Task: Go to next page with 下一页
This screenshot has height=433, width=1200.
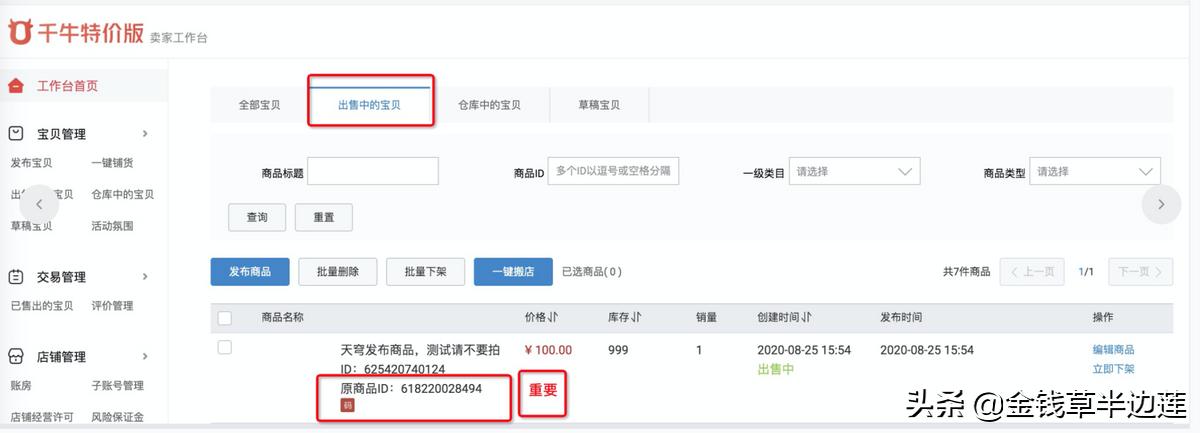Action: click(x=1141, y=272)
